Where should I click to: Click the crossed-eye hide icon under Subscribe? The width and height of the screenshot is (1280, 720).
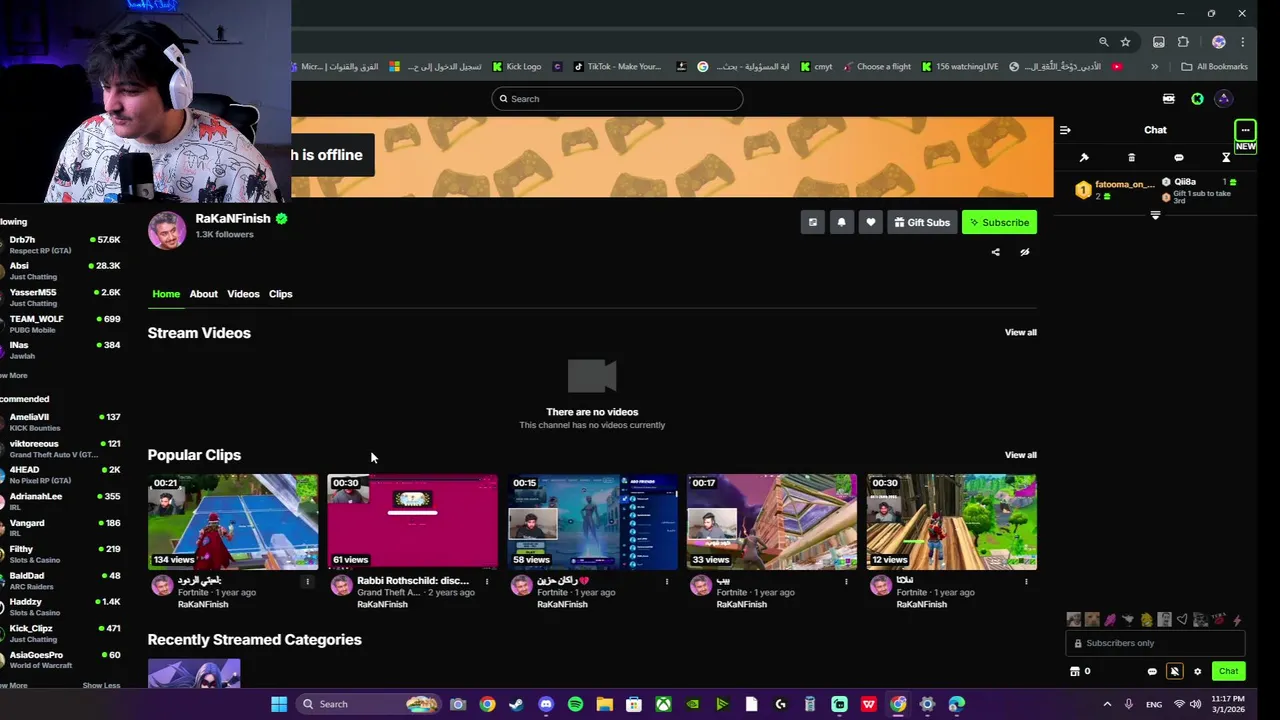click(1024, 252)
